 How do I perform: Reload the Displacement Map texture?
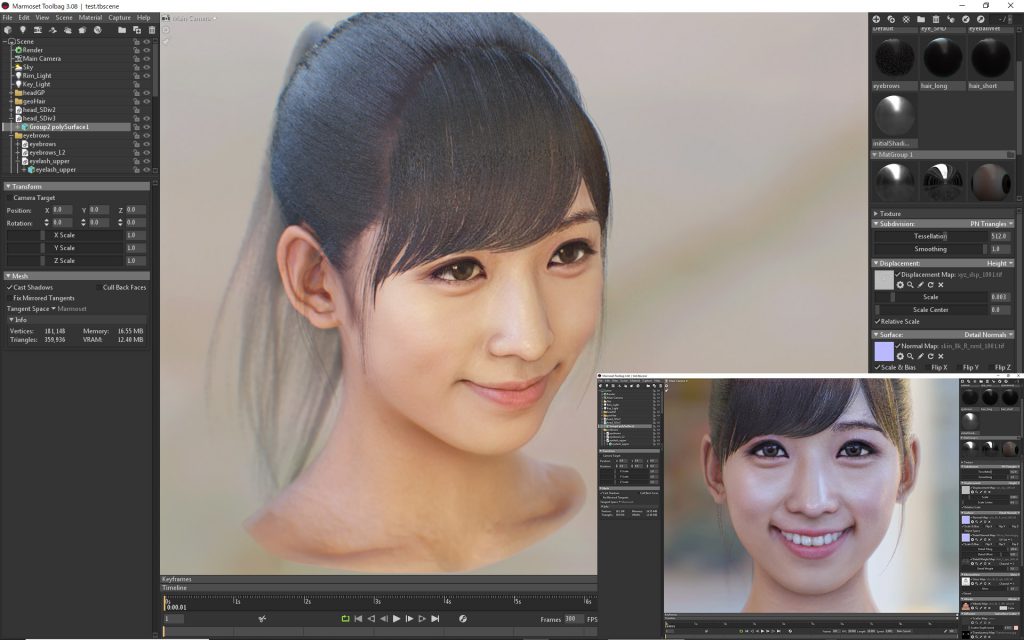[x=931, y=285]
